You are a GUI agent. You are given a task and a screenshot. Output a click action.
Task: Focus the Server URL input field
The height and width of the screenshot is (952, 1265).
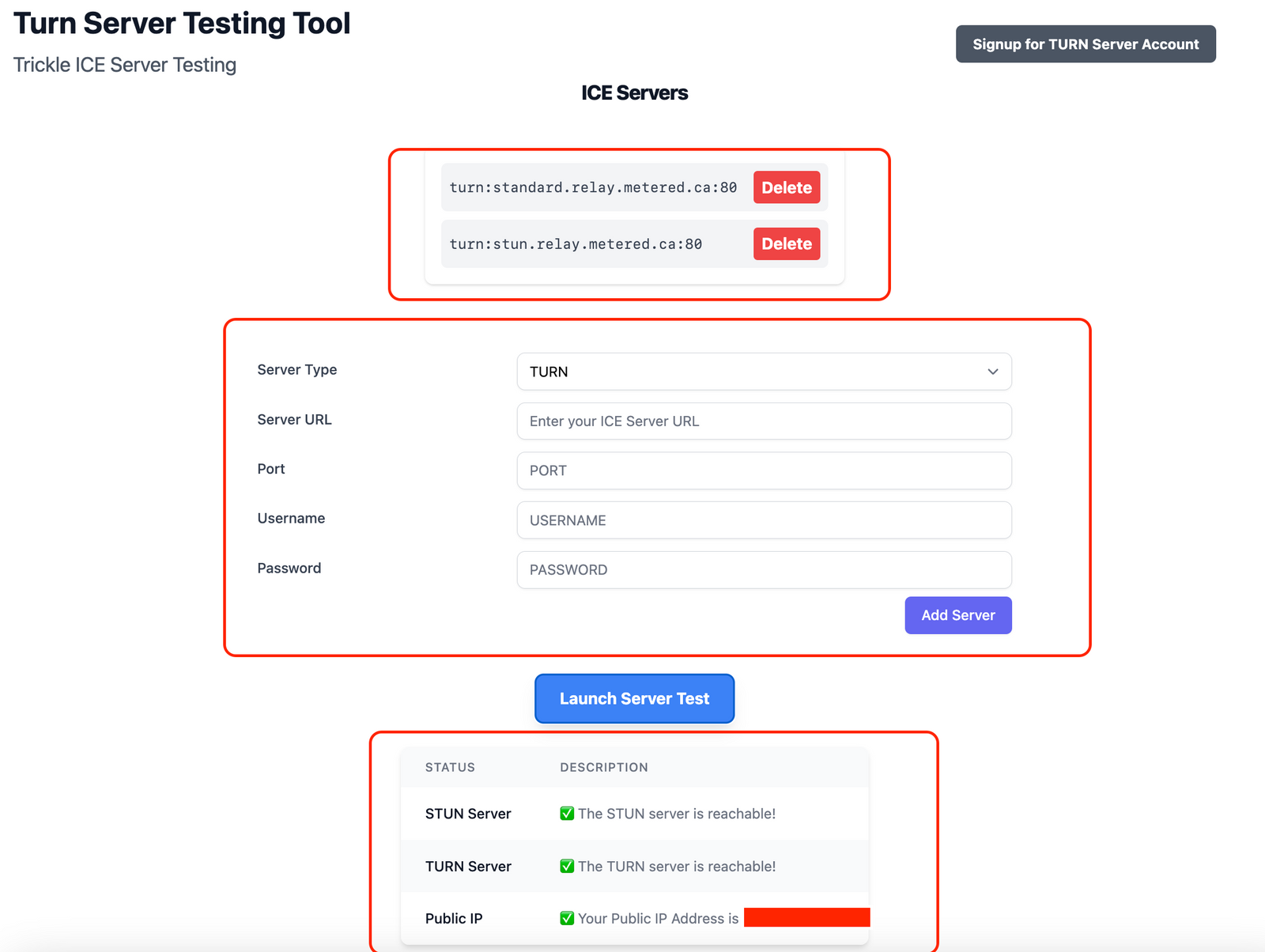763,421
